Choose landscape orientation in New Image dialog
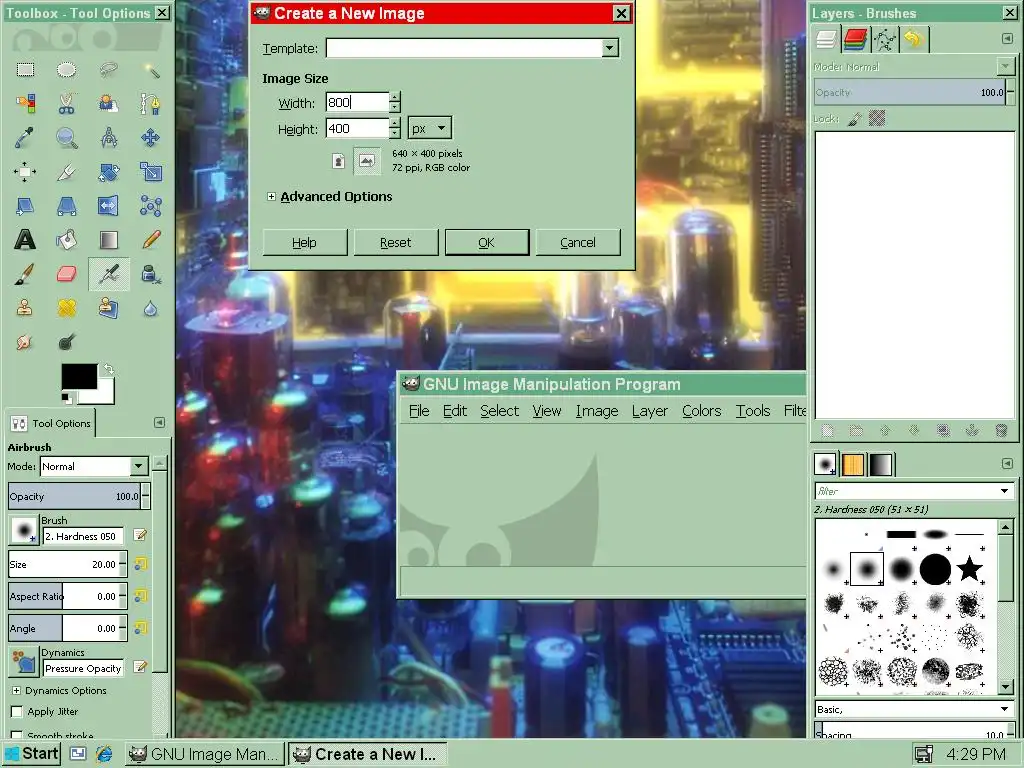 [x=367, y=161]
